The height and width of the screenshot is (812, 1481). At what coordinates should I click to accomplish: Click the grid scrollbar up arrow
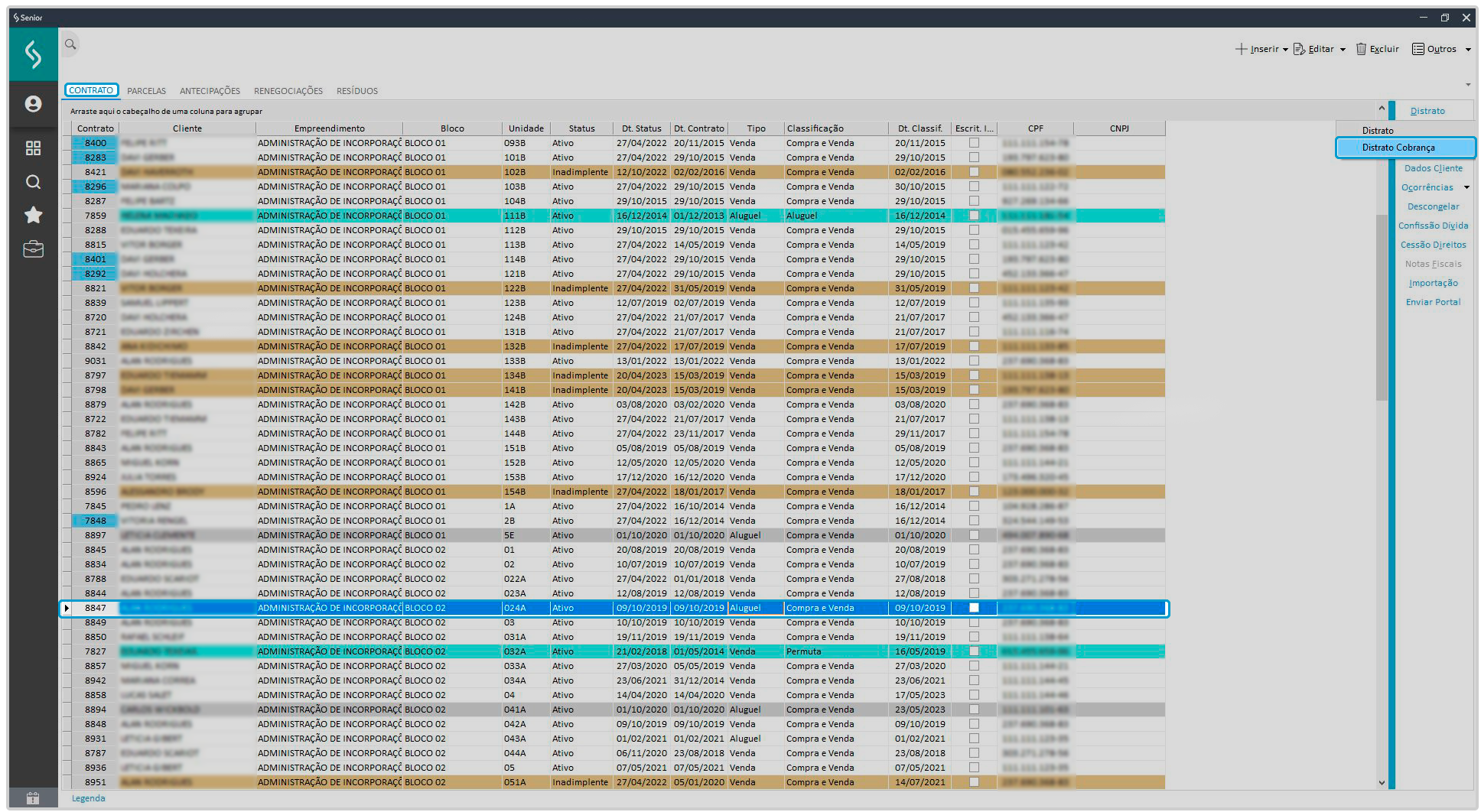[x=1382, y=109]
